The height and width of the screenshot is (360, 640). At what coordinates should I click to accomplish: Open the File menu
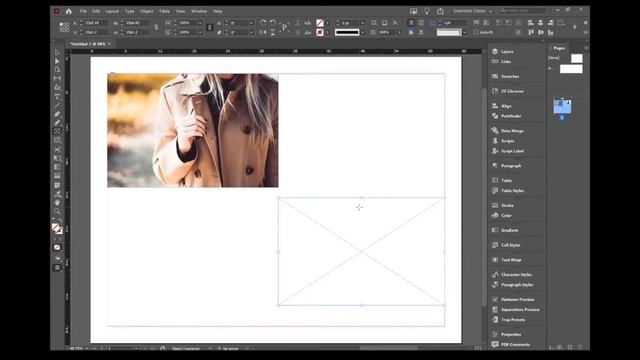coord(83,11)
